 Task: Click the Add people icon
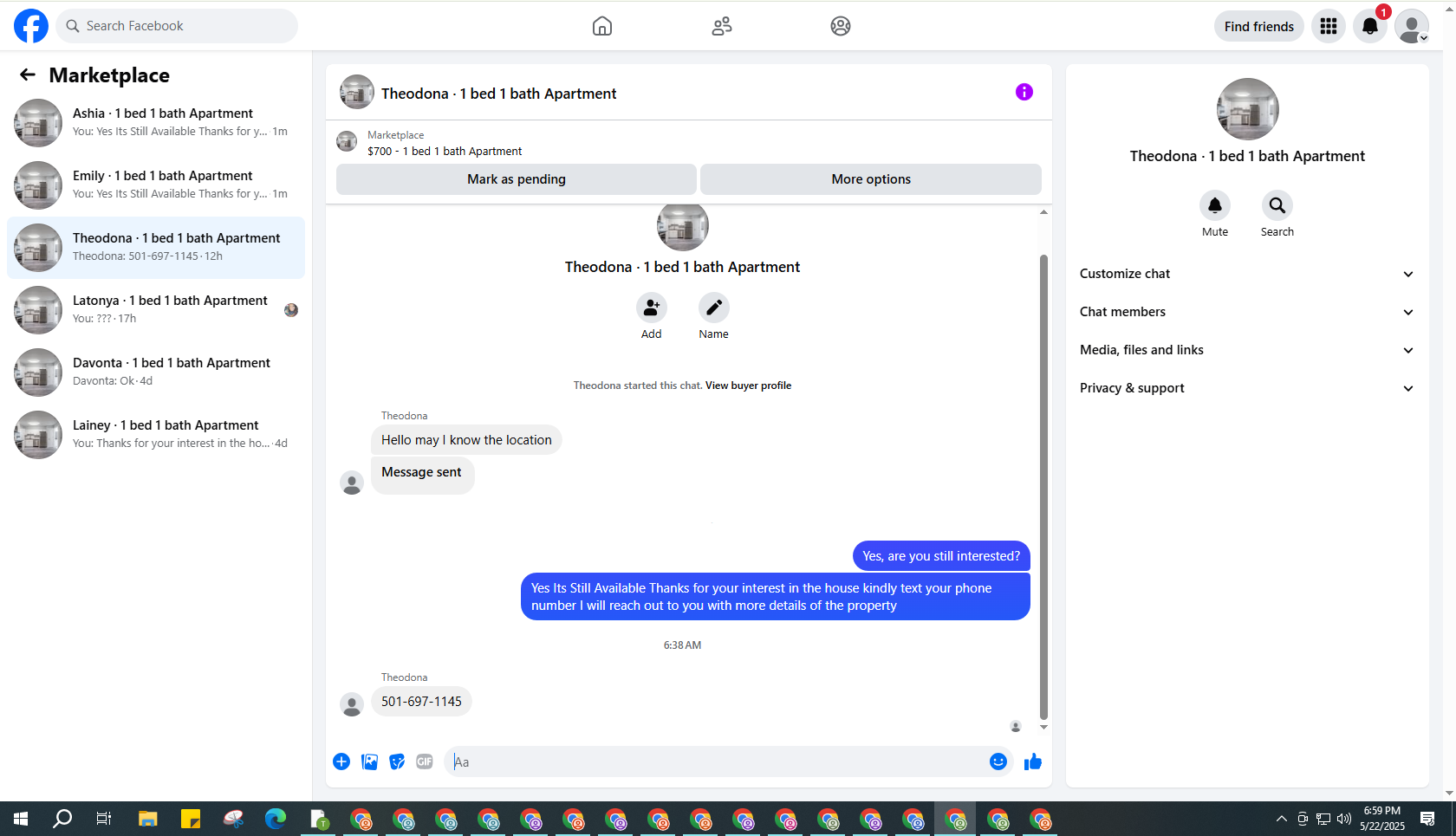pyautogui.click(x=652, y=308)
